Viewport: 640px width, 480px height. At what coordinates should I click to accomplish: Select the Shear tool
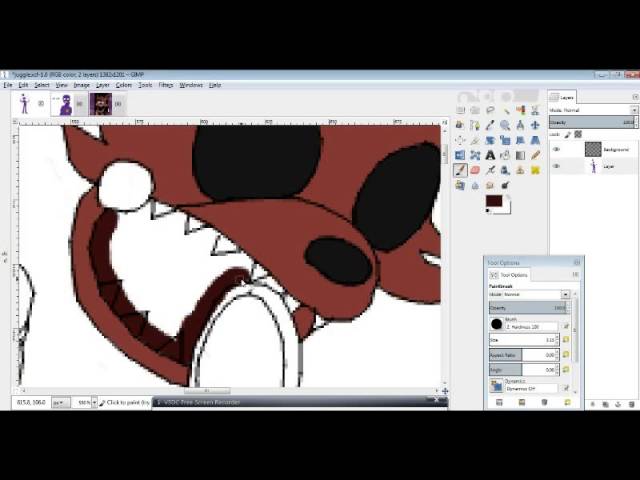(x=520, y=140)
